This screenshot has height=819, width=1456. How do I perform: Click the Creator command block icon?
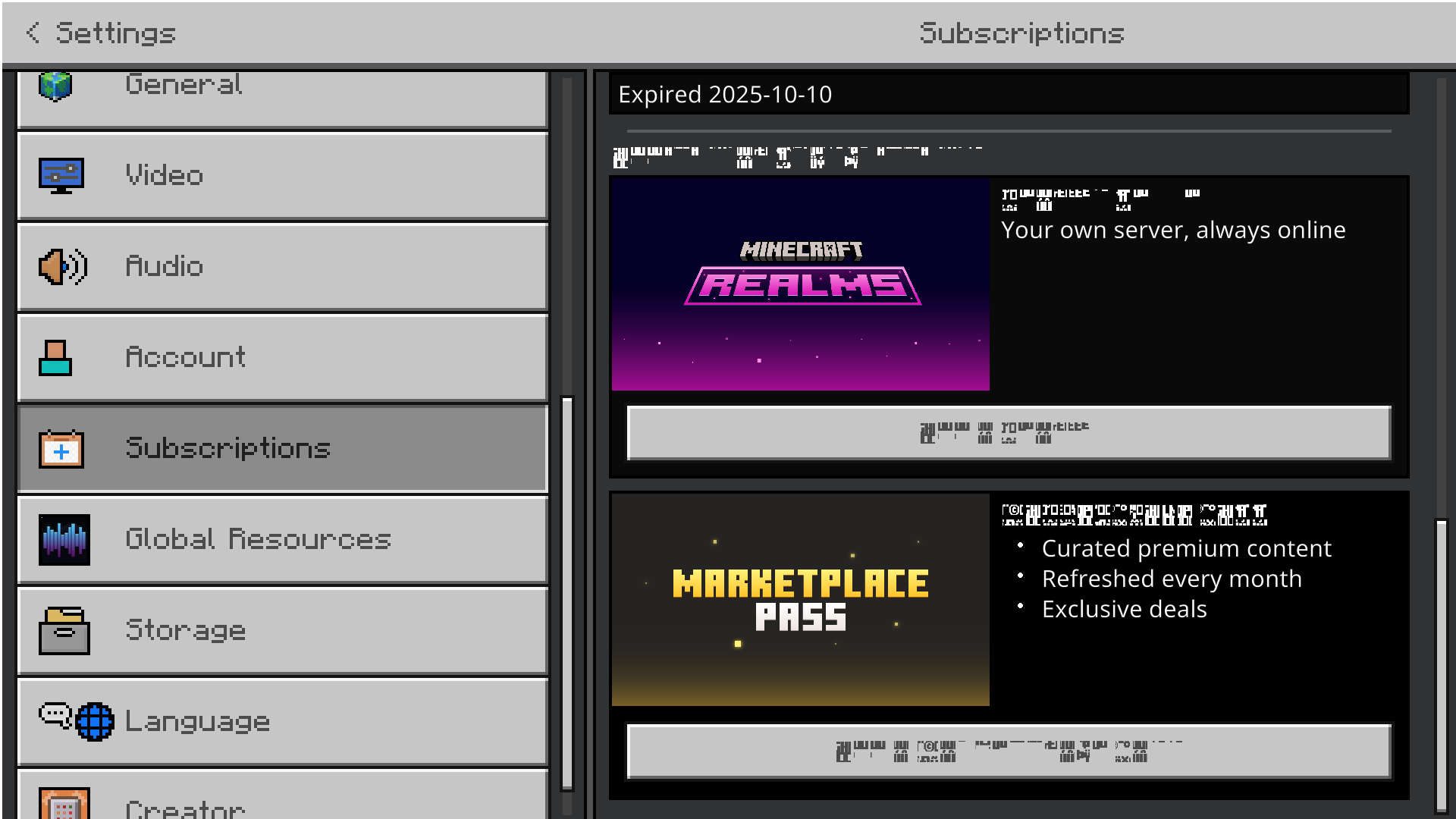pyautogui.click(x=64, y=804)
